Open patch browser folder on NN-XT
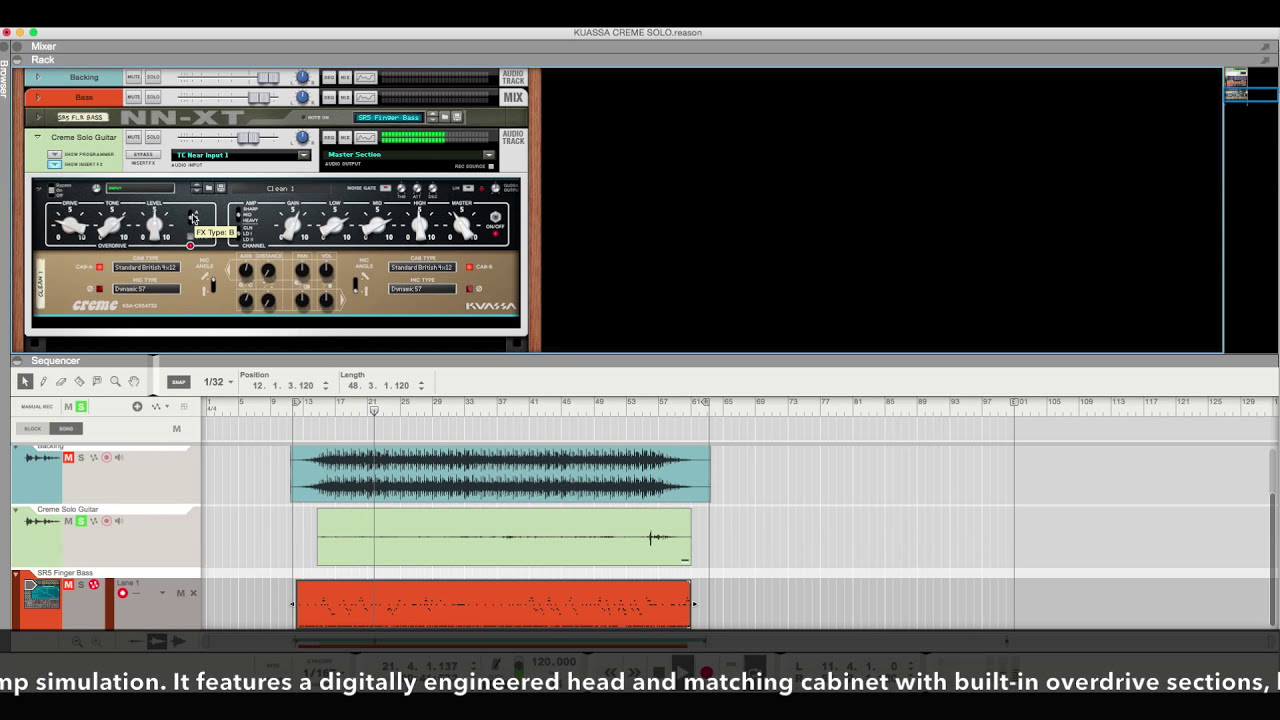Screen dimensions: 1280x720 (445, 117)
